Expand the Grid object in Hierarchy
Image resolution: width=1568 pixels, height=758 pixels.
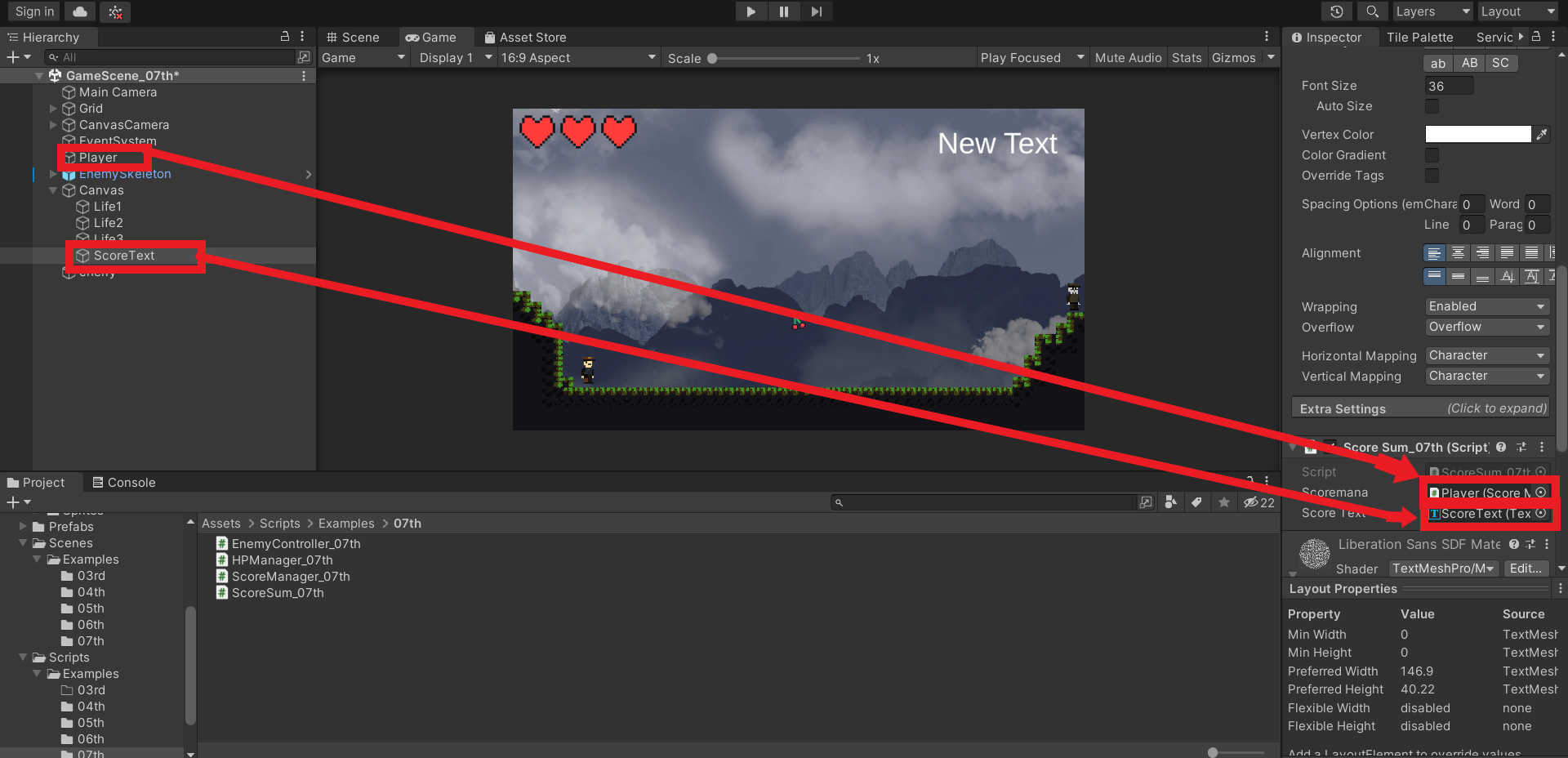54,109
